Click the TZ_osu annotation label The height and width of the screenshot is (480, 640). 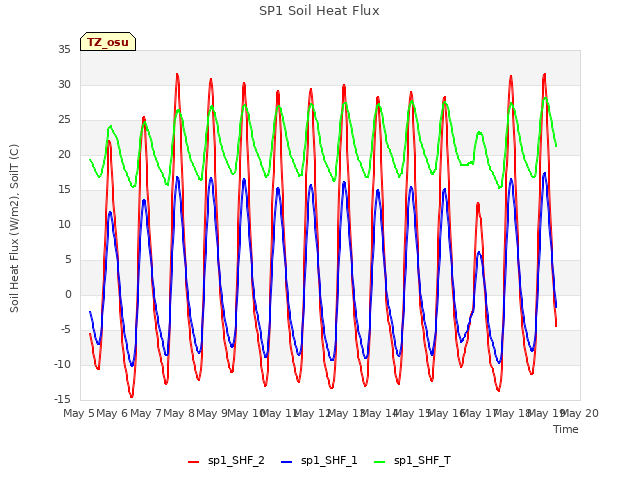(108, 42)
